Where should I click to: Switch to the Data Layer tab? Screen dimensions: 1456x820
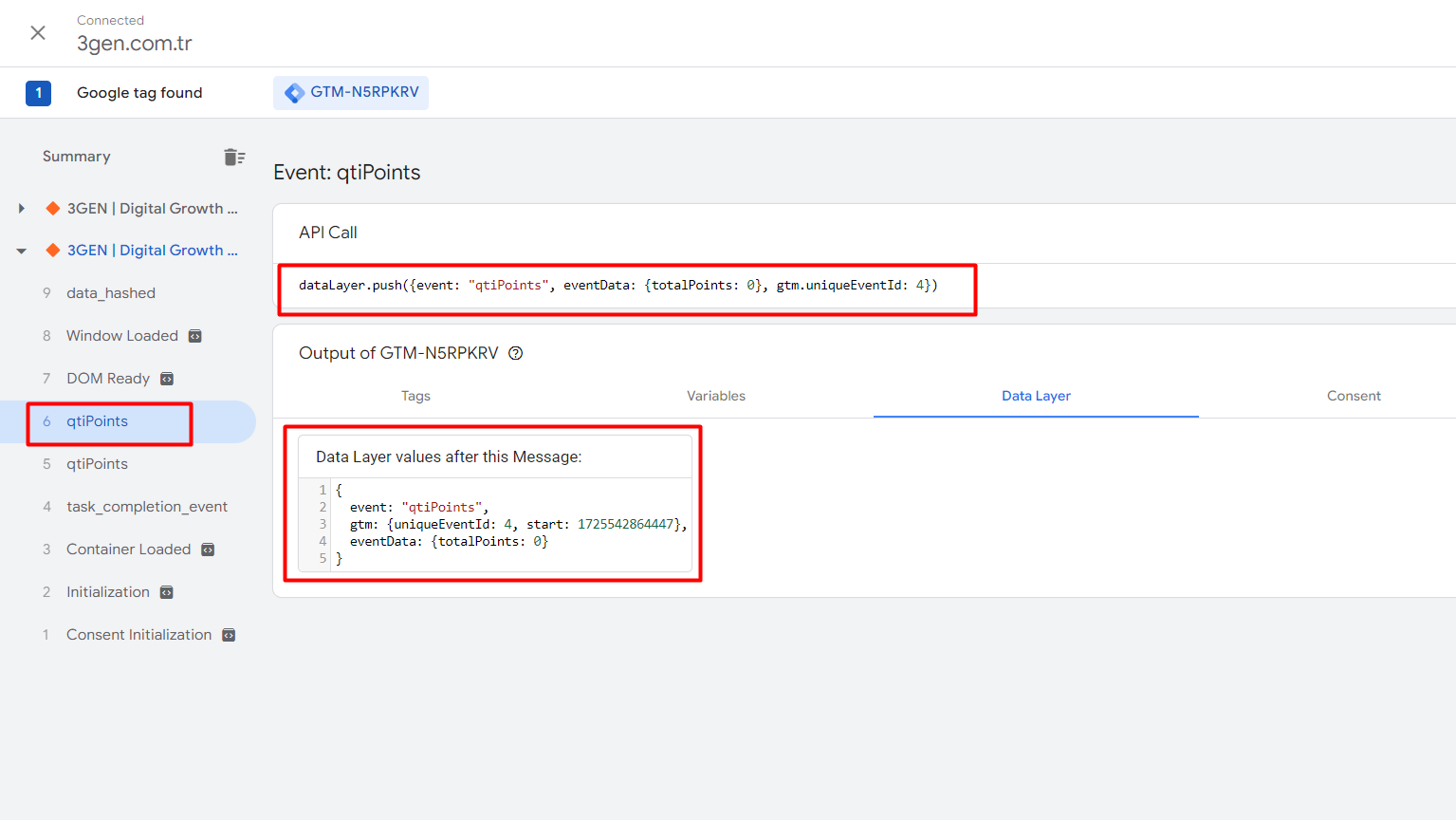coord(1036,396)
